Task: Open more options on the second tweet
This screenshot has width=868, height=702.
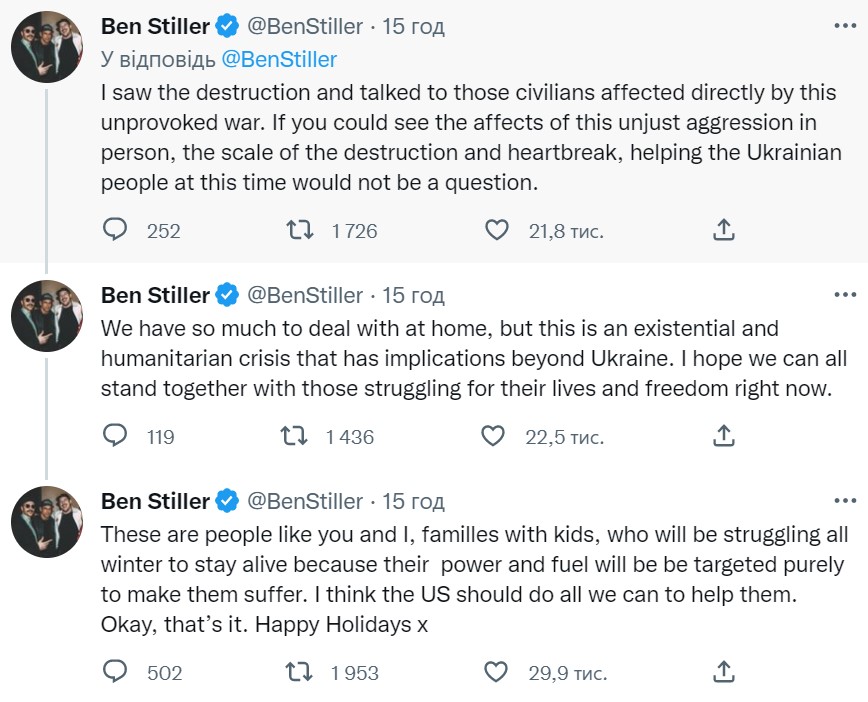Action: 844,295
